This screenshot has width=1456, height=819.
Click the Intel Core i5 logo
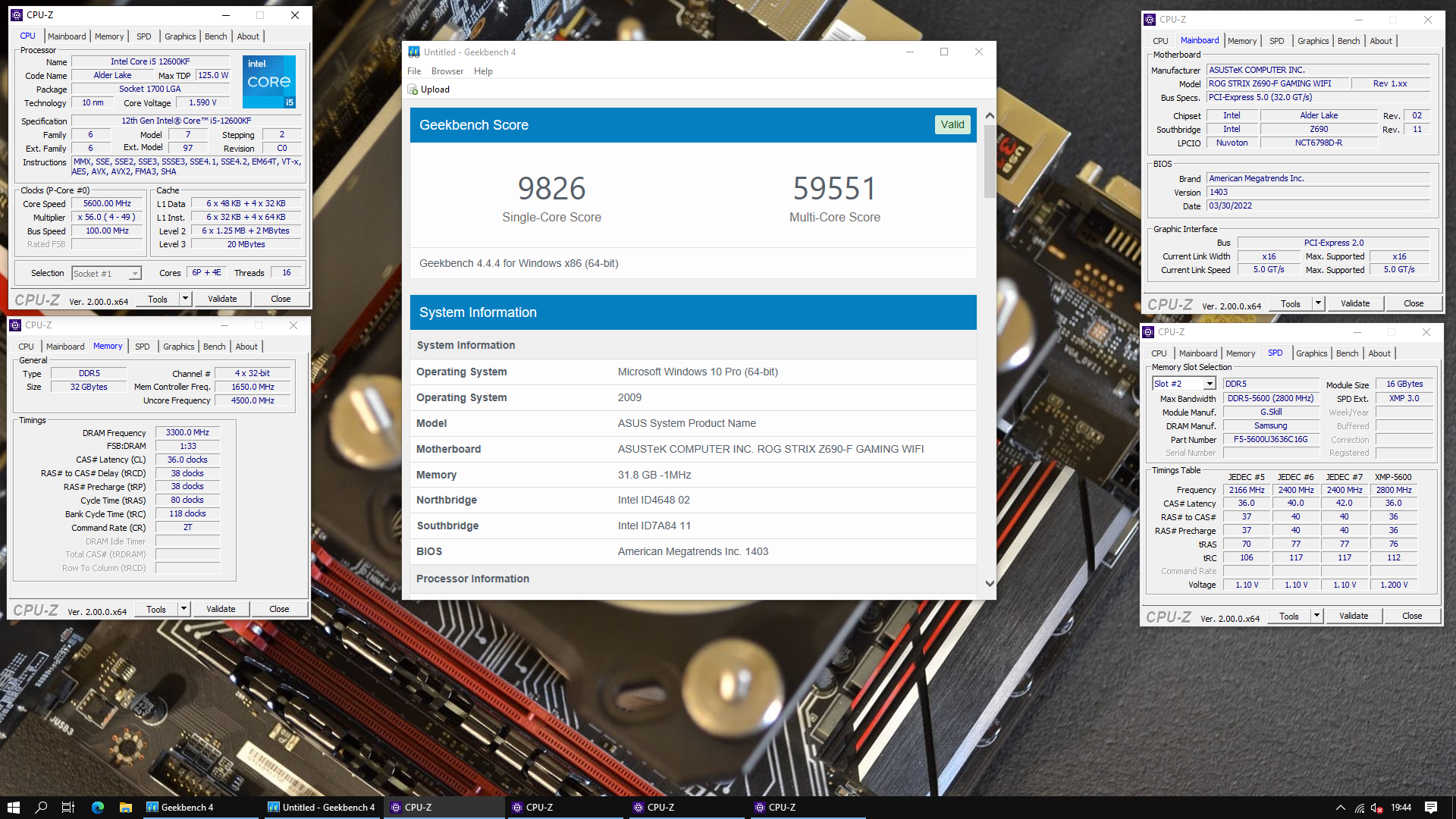click(269, 82)
